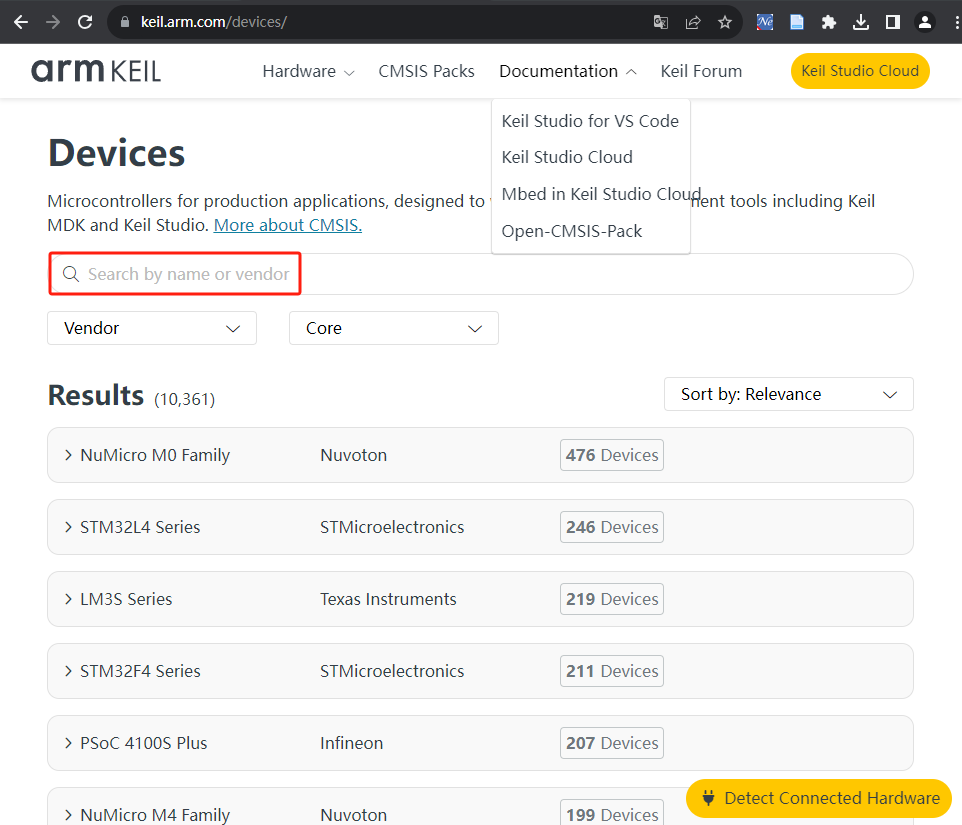Viewport: 962px width, 825px height.
Task: Select Keil Studio Cloud in Documentation dropdown
Action: [567, 157]
